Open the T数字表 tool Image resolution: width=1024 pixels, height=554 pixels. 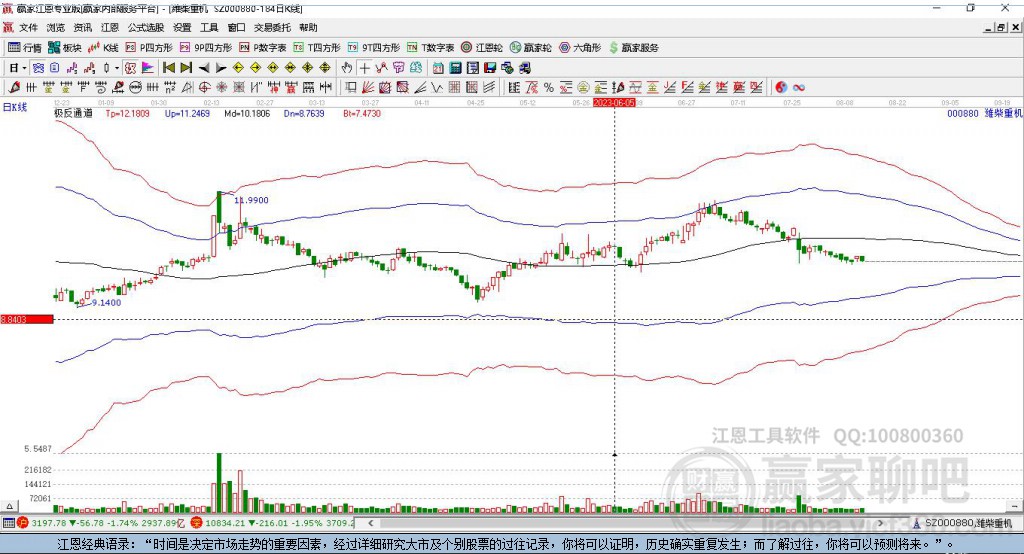(430, 48)
